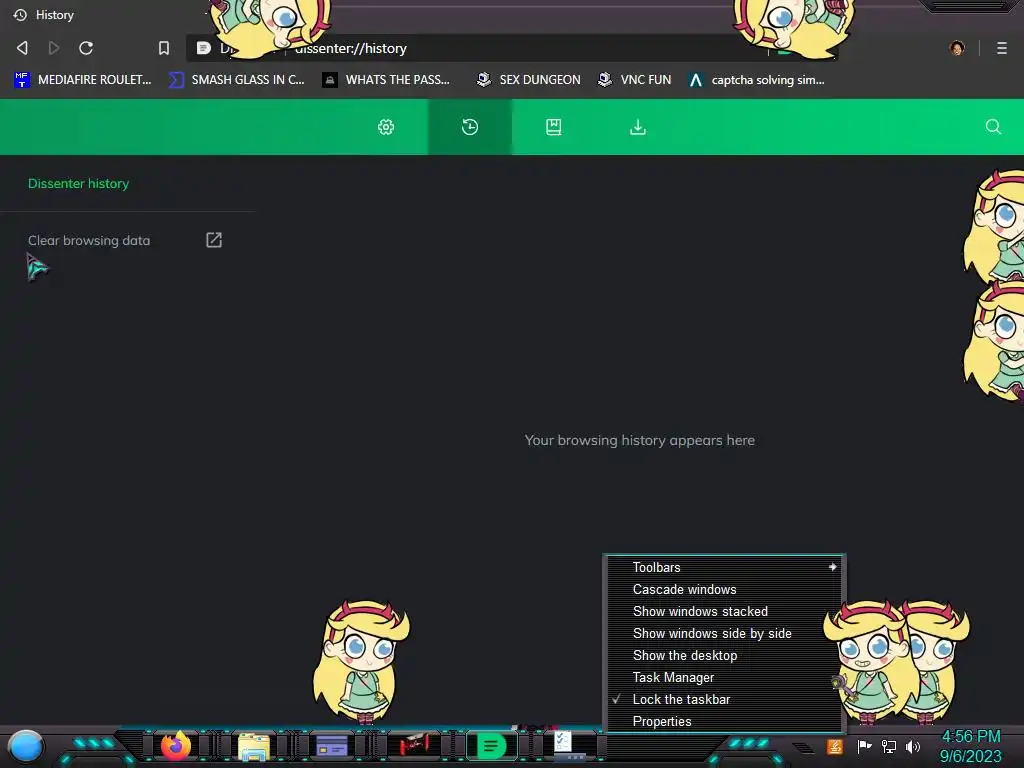Open File Explorer folder icon in taskbar

pos(254,746)
